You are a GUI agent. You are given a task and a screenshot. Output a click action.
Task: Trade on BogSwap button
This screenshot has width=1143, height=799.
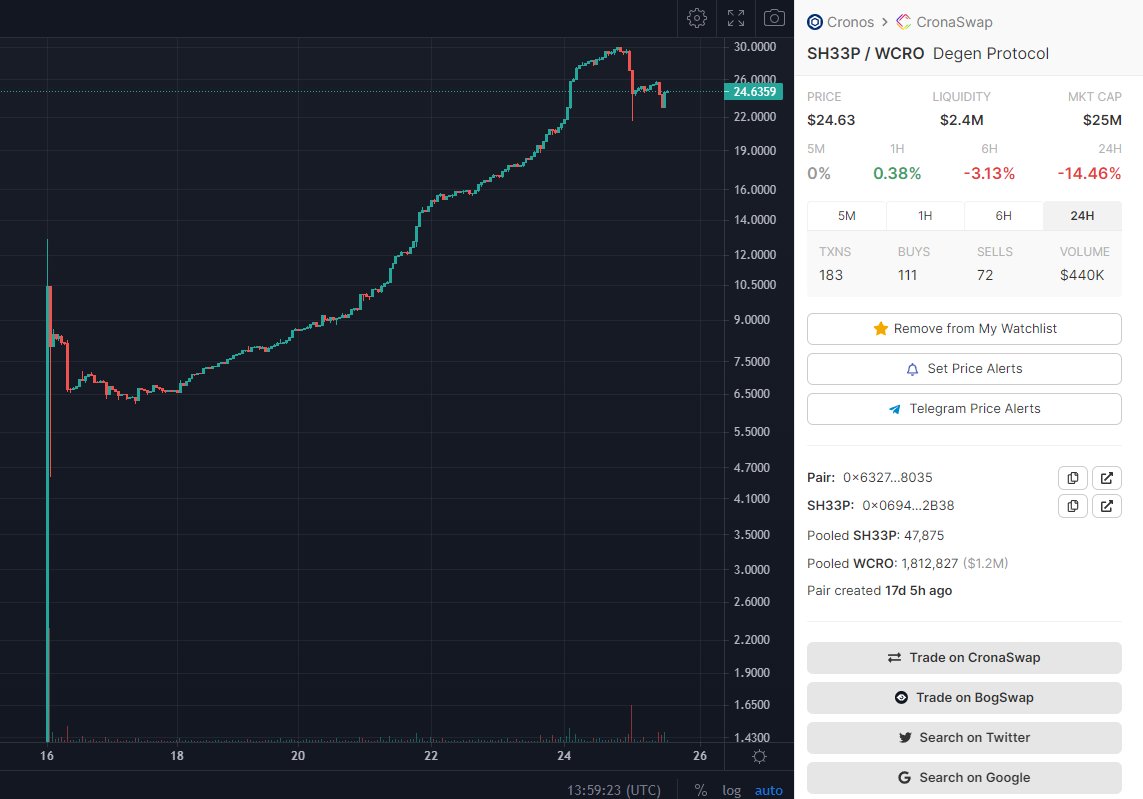tap(964, 698)
